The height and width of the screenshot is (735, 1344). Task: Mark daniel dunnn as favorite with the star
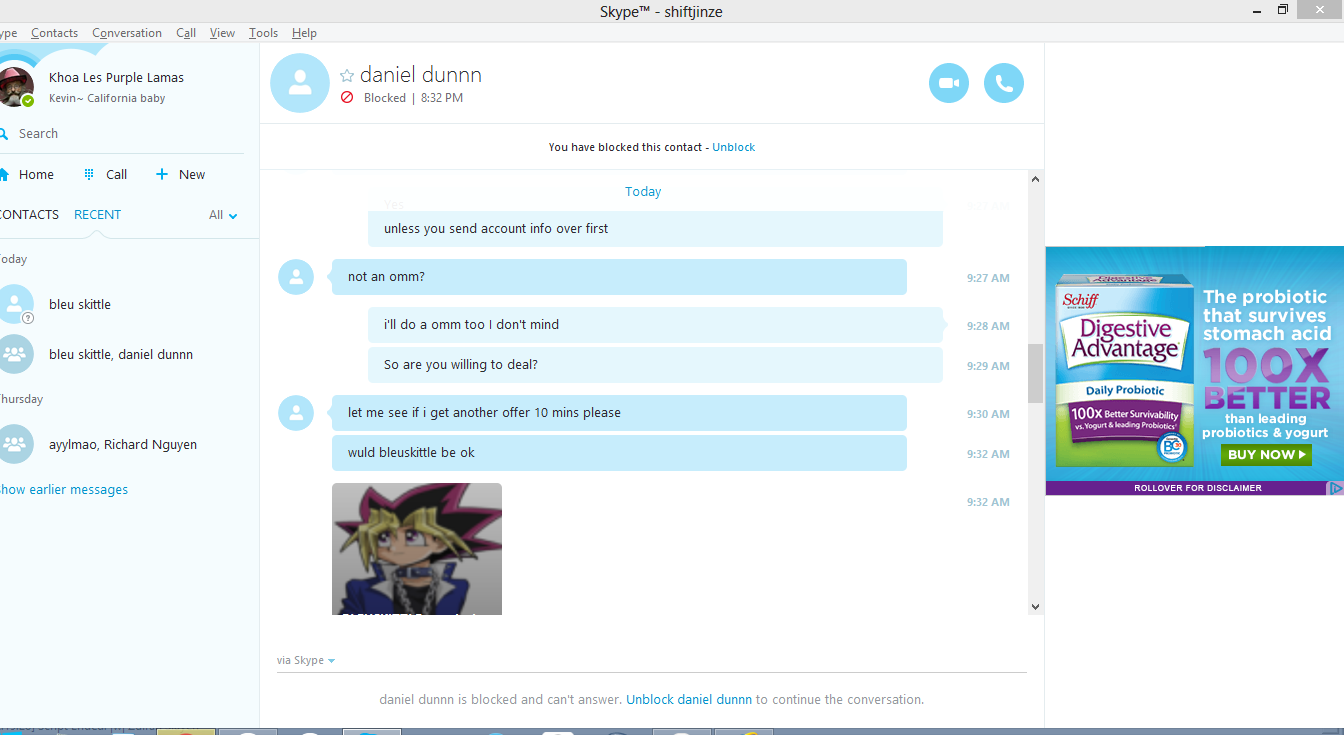(347, 76)
